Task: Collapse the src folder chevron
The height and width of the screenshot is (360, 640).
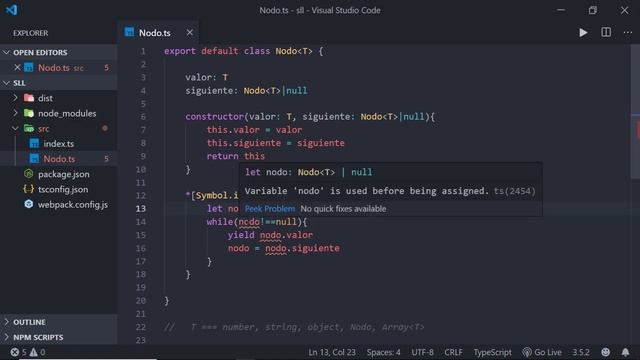Action: click(x=16, y=129)
